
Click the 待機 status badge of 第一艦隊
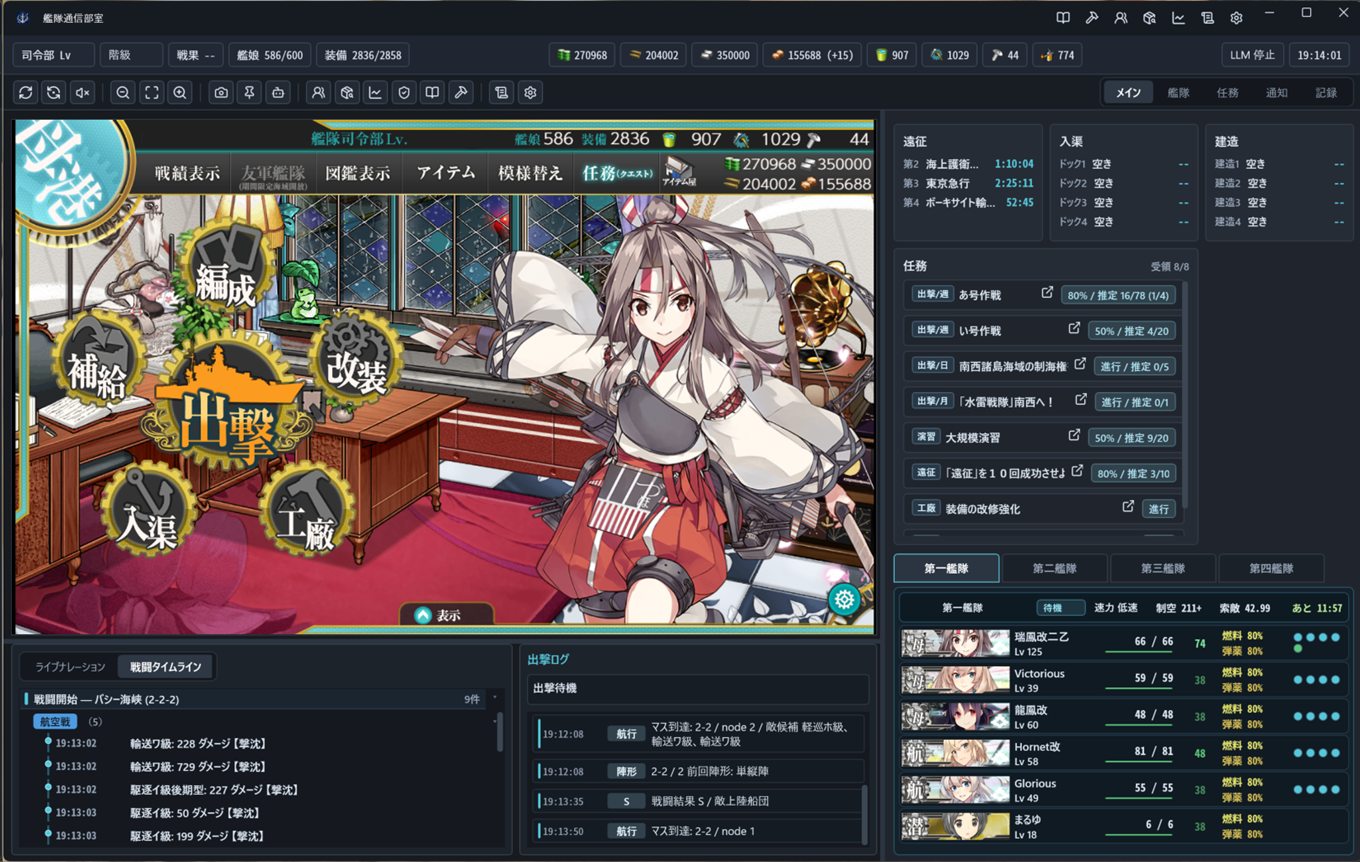pos(1061,608)
